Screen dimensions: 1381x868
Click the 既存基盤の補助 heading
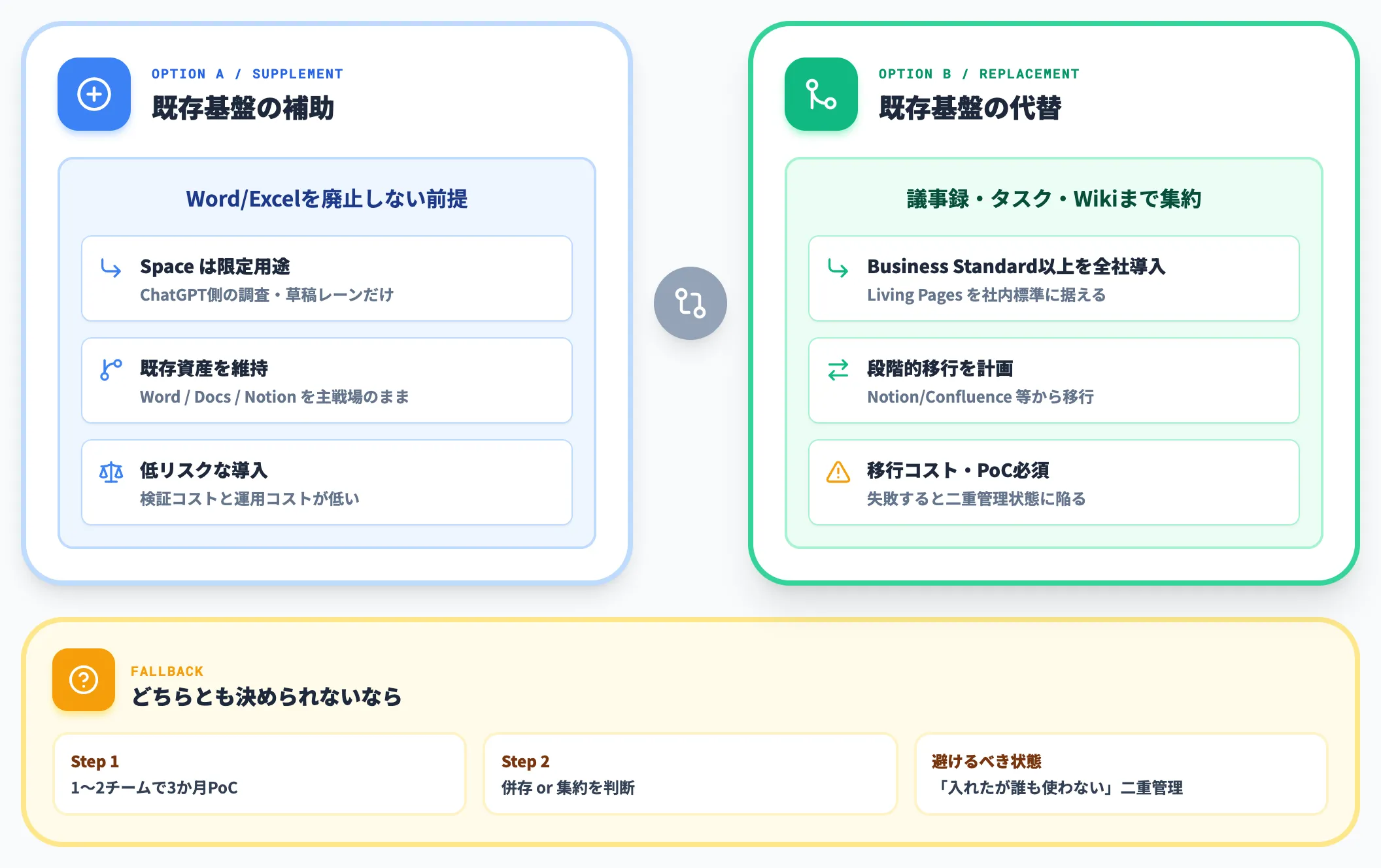click(x=243, y=108)
